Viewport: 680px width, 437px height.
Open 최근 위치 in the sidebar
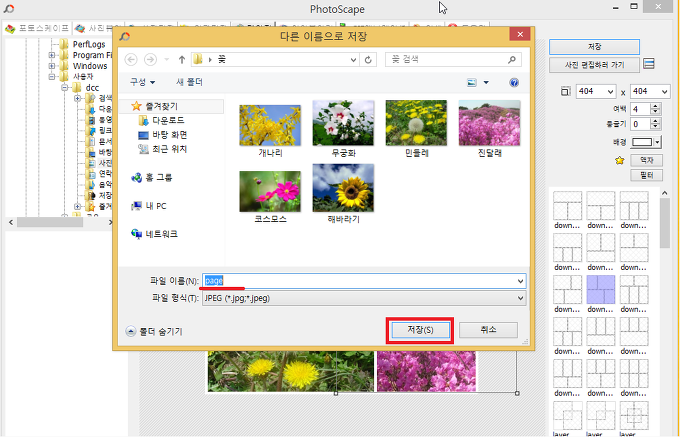(x=169, y=149)
